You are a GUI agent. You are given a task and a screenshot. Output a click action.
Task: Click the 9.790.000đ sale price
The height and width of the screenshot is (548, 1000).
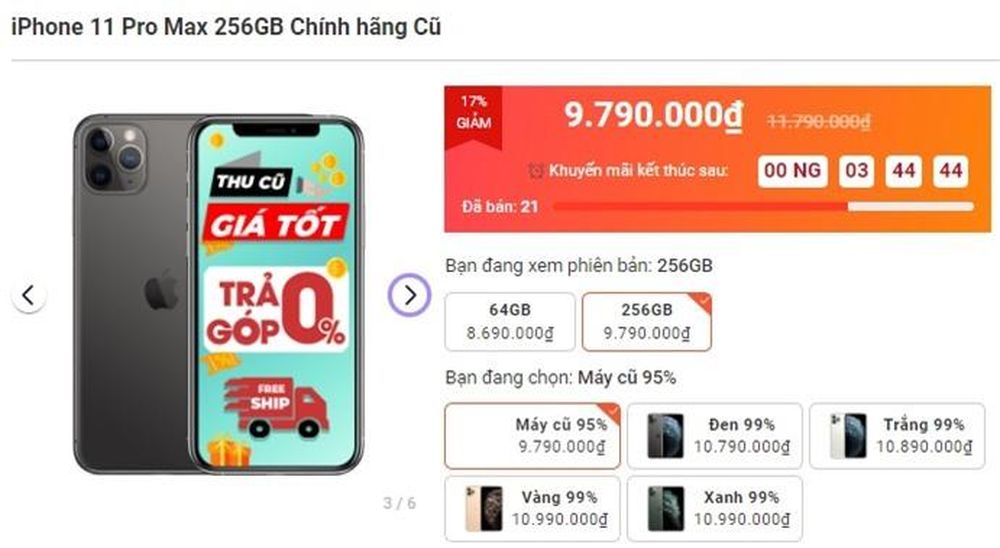[x=653, y=115]
